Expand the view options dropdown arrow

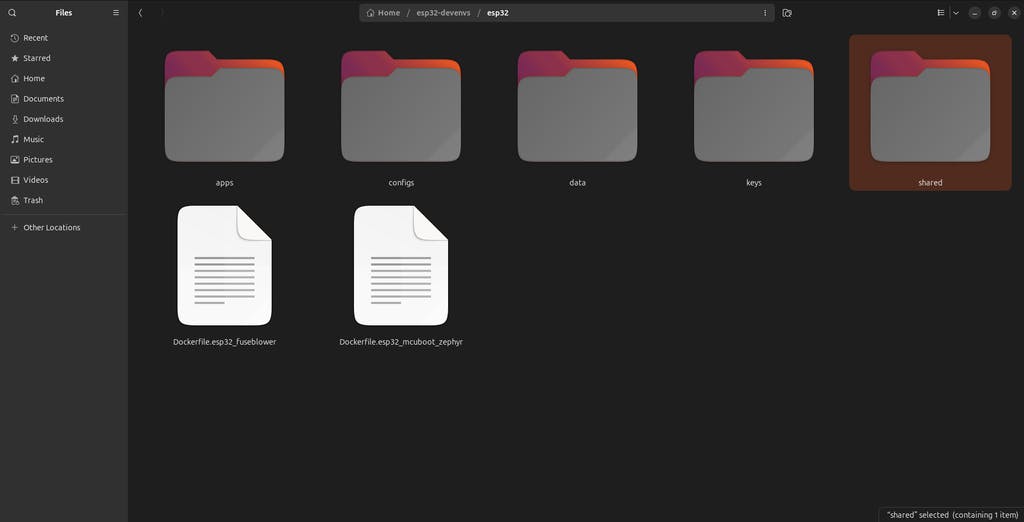click(955, 12)
